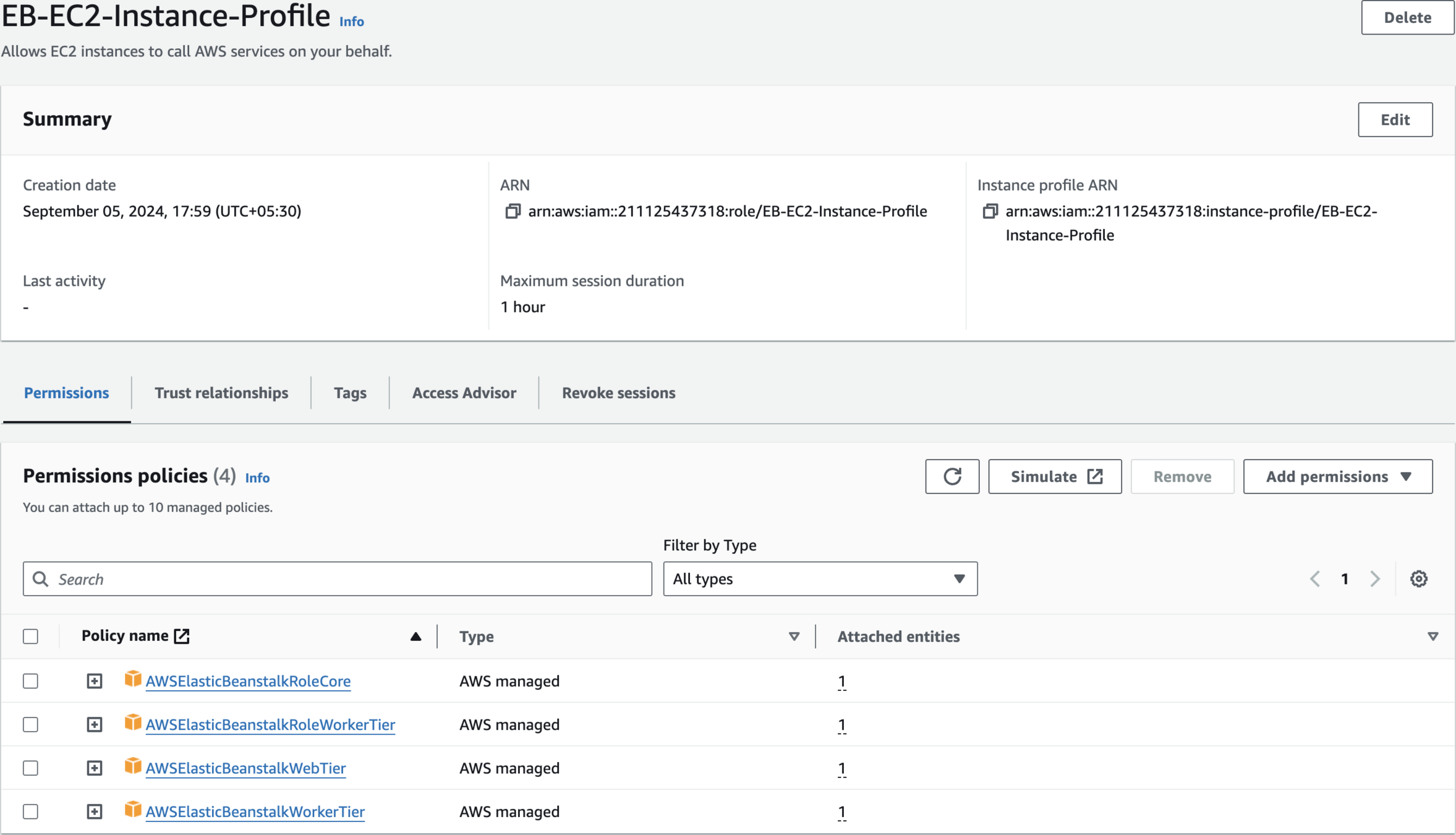Go to next page arrow
1456x835 pixels.
click(x=1375, y=579)
